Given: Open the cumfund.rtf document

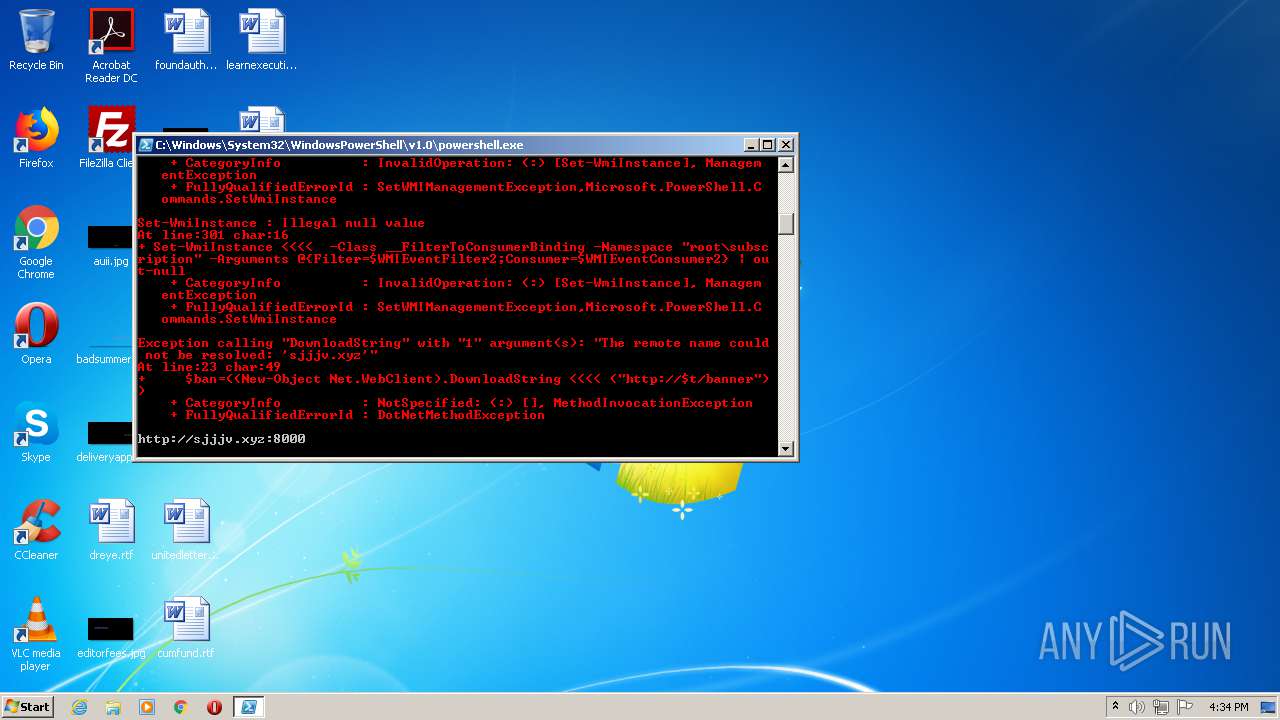Looking at the screenshot, I should pos(186,628).
